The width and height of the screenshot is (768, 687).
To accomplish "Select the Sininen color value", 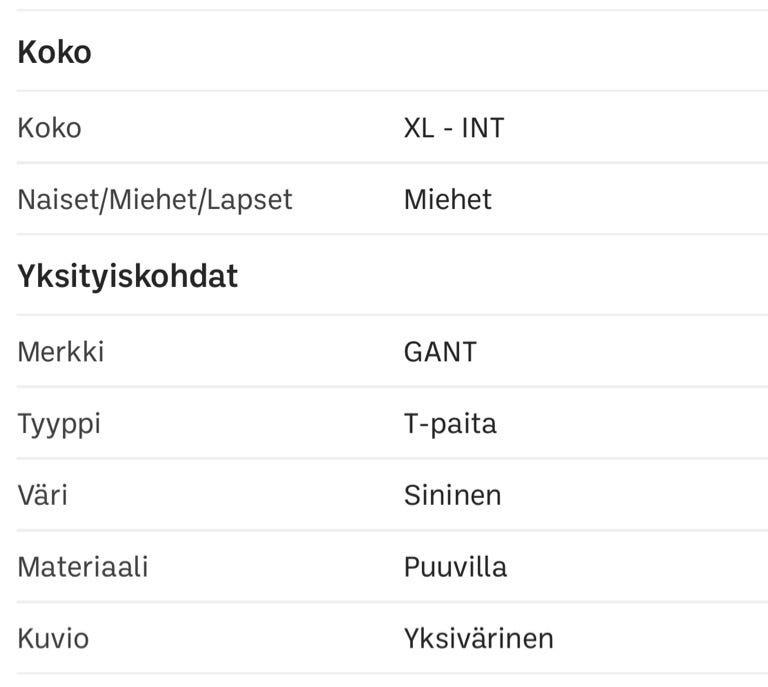I will pyautogui.click(x=452, y=495).
